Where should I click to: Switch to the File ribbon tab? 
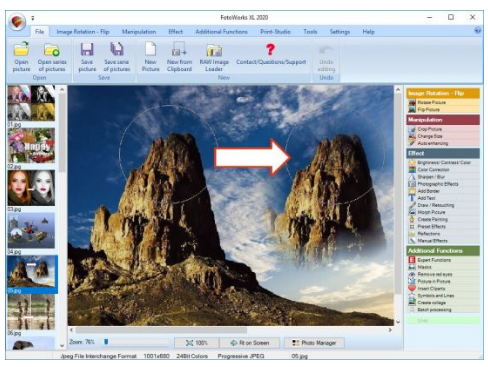coord(39,32)
